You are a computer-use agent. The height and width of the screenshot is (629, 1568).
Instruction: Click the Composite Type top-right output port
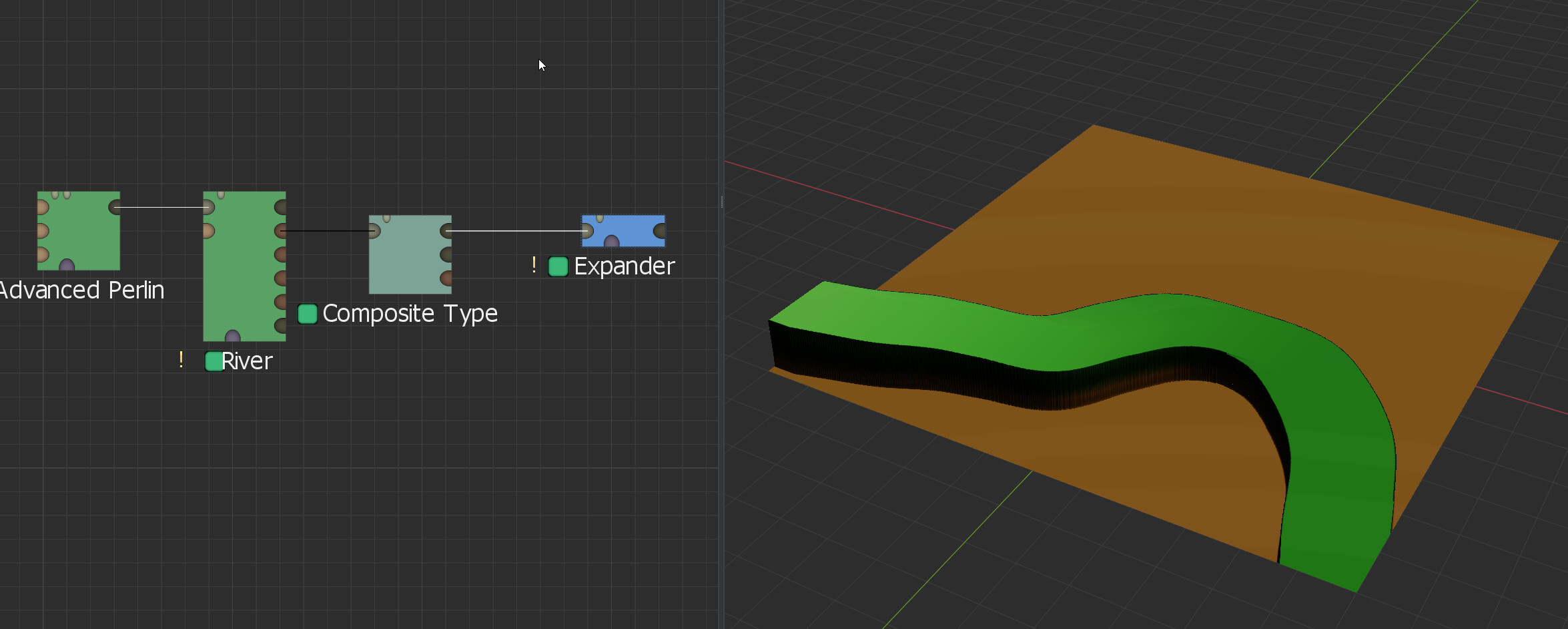pyautogui.click(x=446, y=231)
